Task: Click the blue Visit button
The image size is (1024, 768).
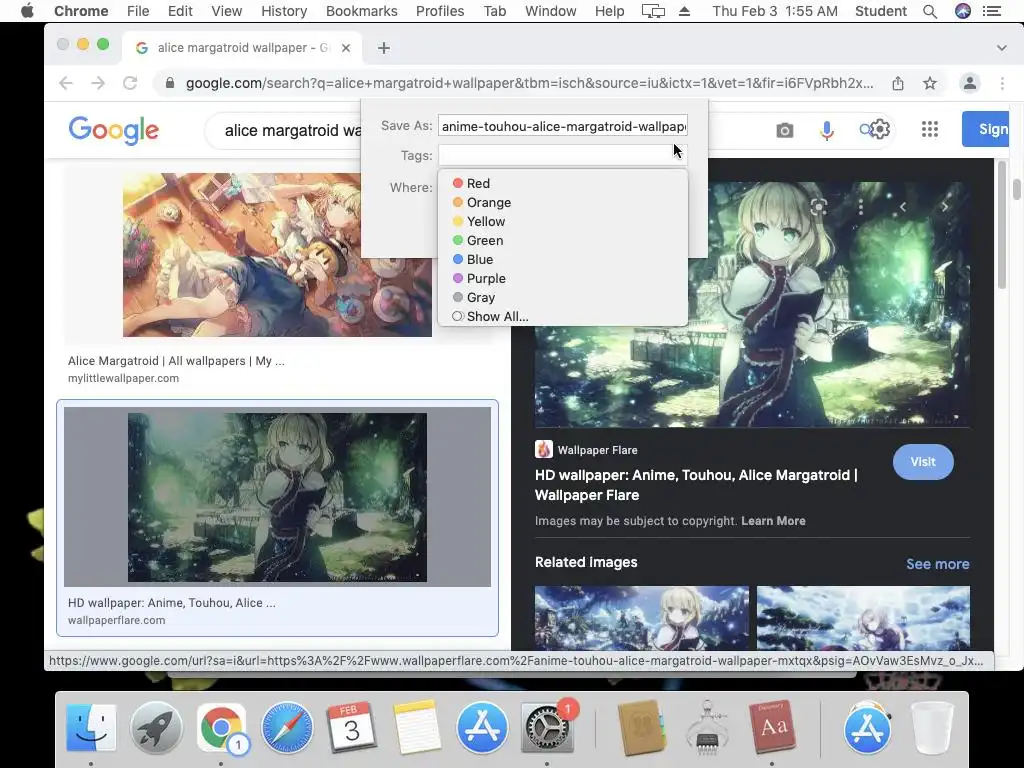Action: [x=923, y=462]
